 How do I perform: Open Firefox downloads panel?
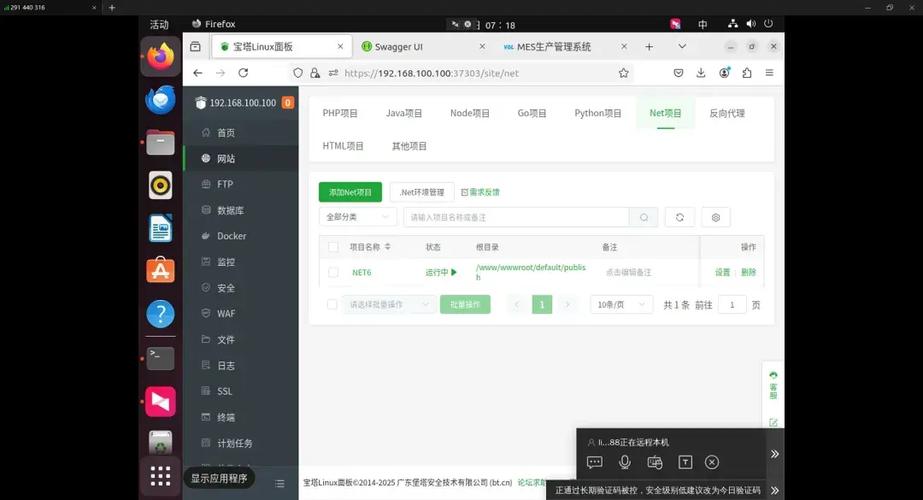[700, 73]
